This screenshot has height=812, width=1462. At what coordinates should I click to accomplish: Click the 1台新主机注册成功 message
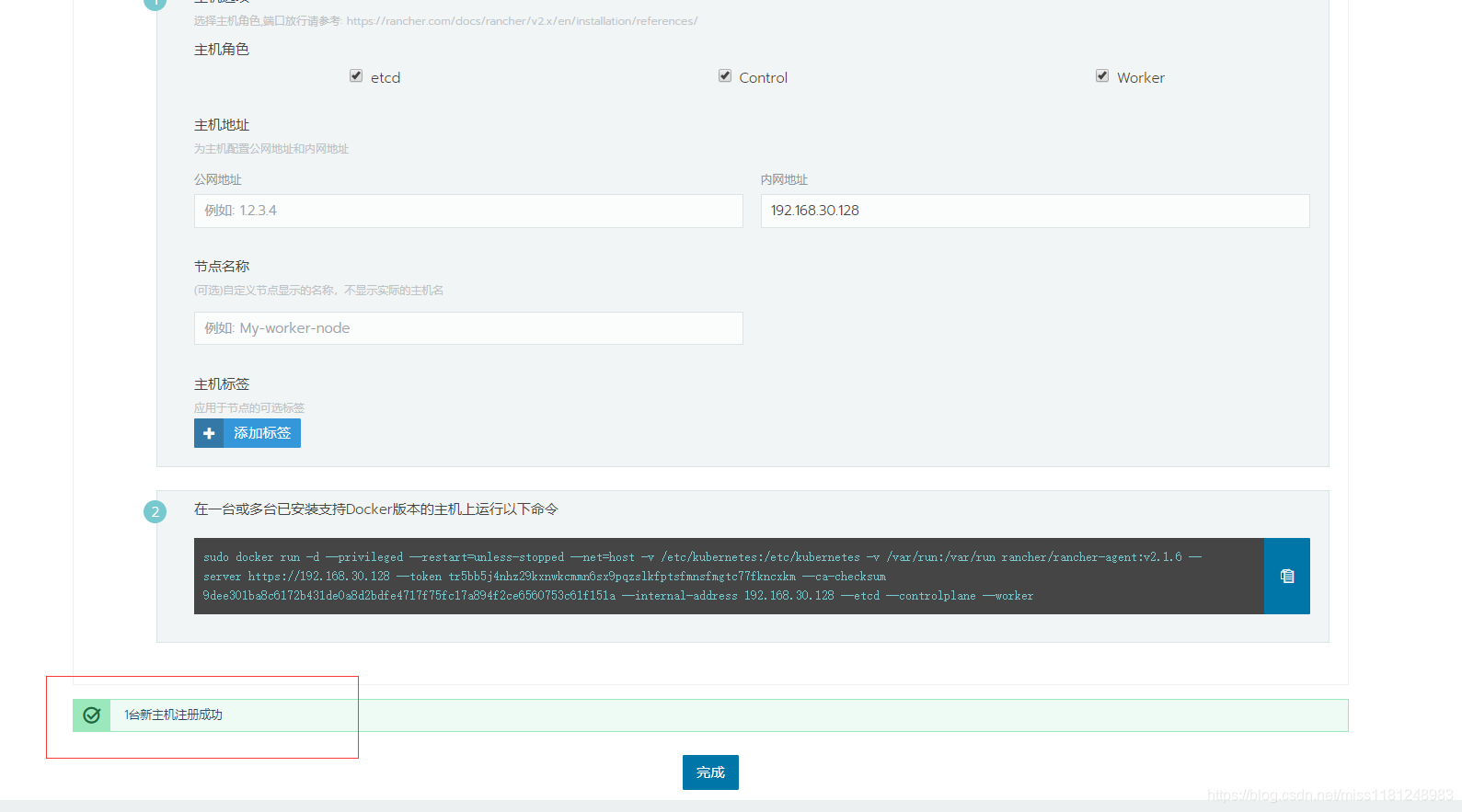pos(174,715)
